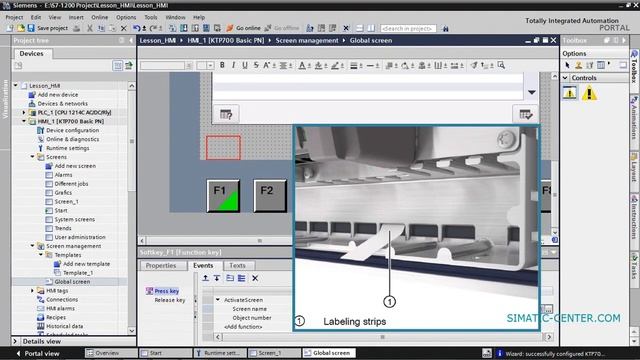Switch to the Texts tab
Screen dimensions: 640x360
[x=238, y=265]
